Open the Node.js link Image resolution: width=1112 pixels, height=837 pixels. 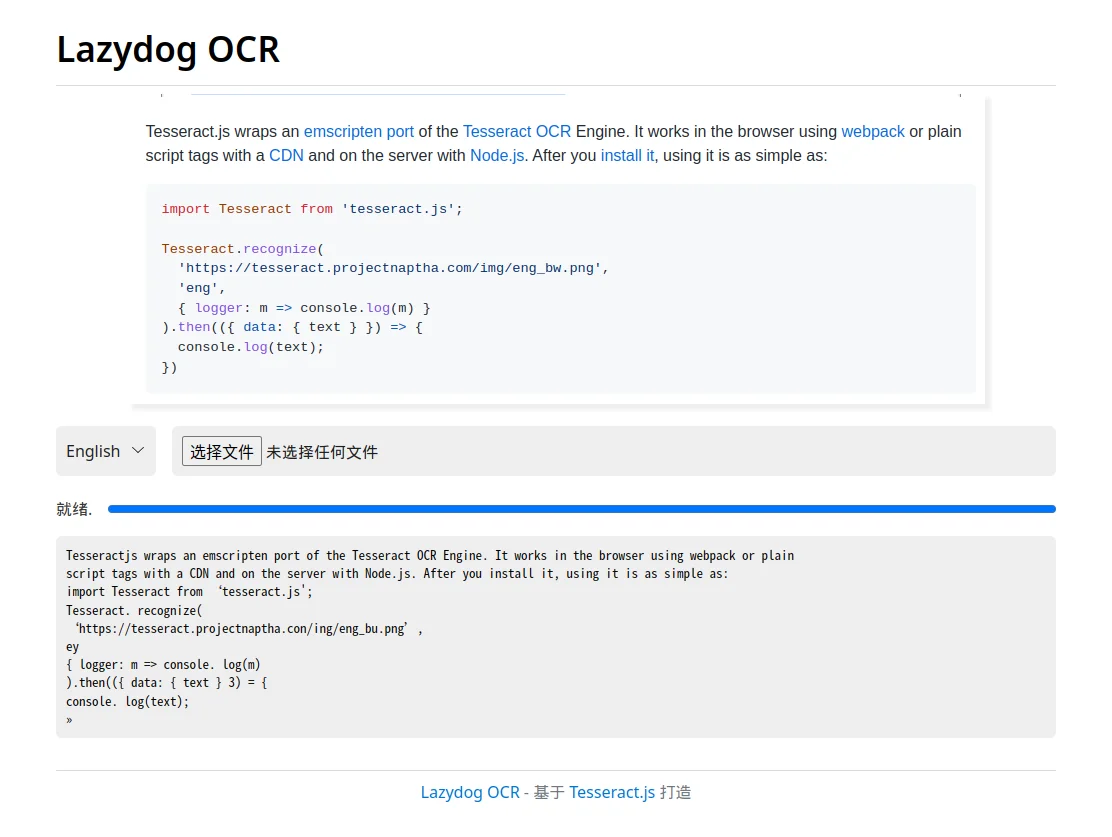496,155
